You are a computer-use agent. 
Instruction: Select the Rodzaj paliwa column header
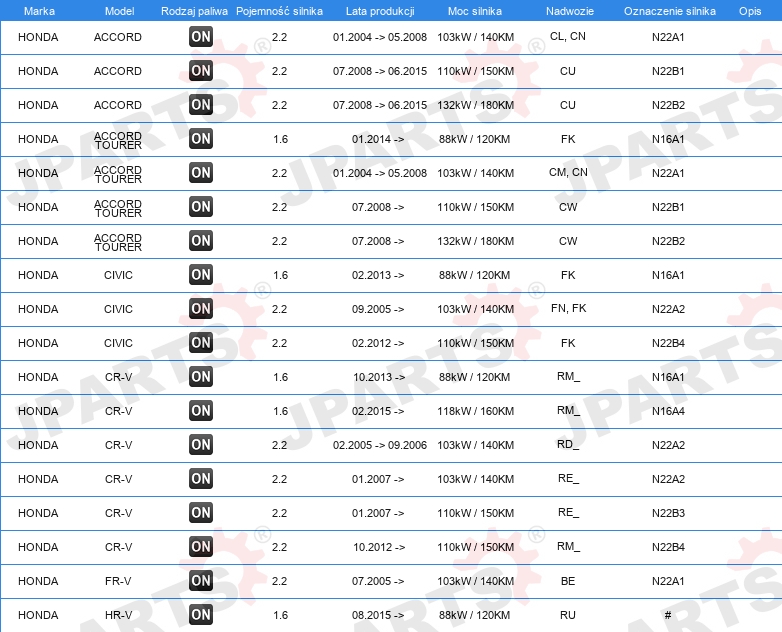194,11
